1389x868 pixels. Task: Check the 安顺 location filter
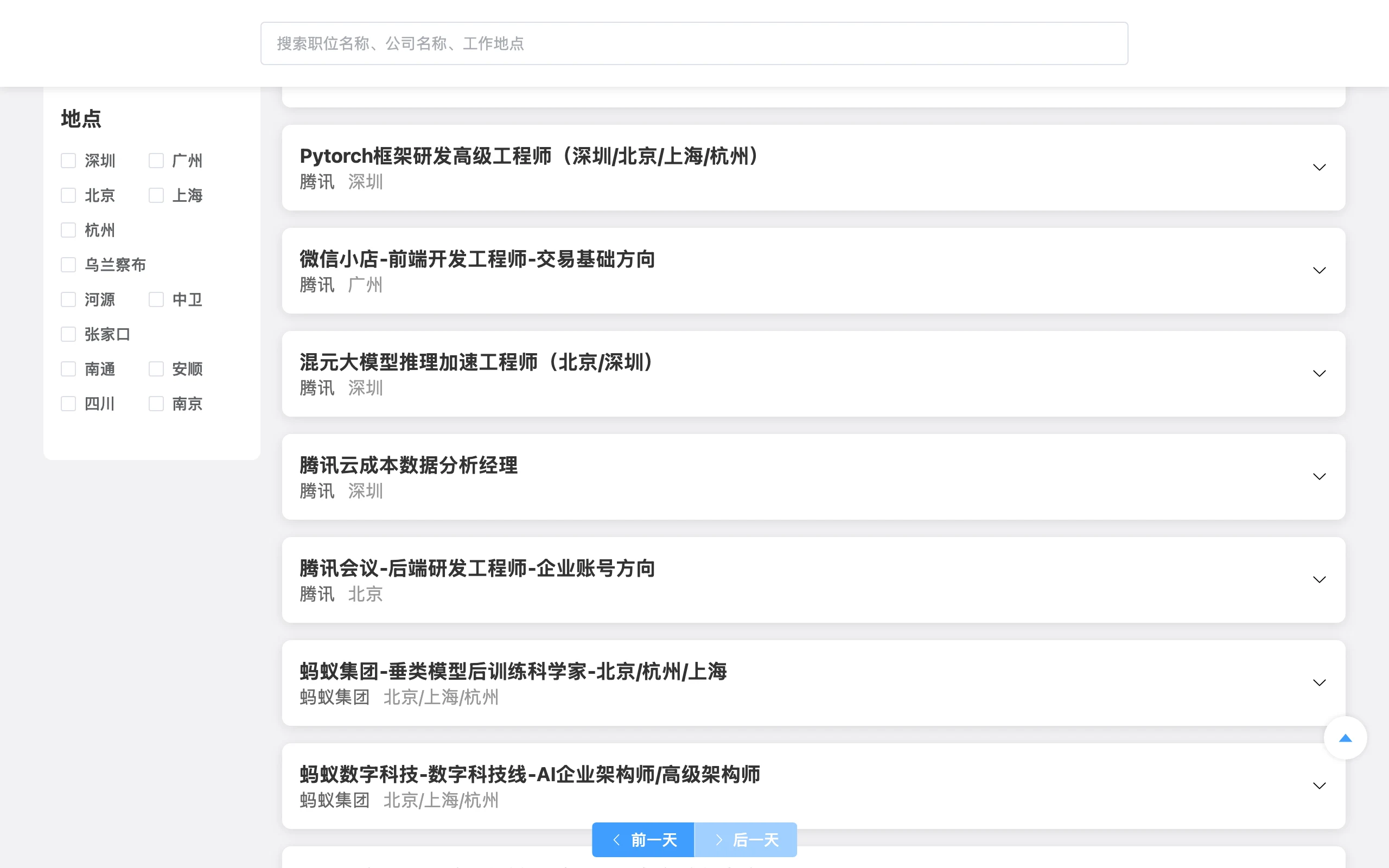coord(156,369)
